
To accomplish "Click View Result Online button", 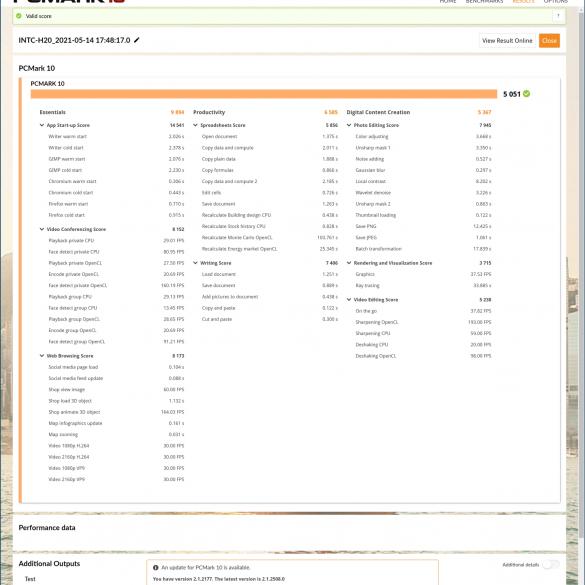I will pyautogui.click(x=507, y=41).
